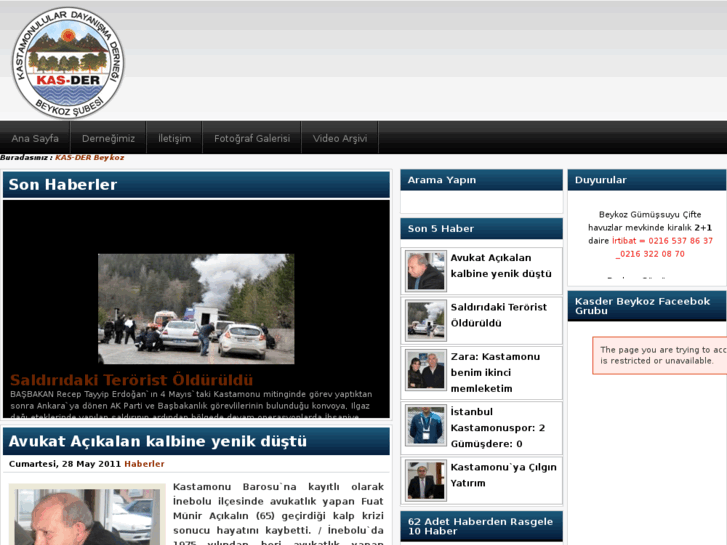Click the article paragraph about Kastamonu Barosu

(278, 514)
